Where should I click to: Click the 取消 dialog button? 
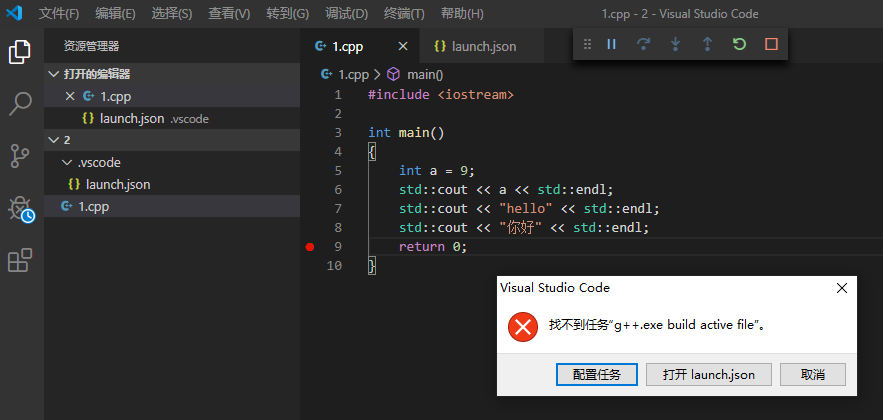[x=813, y=374]
